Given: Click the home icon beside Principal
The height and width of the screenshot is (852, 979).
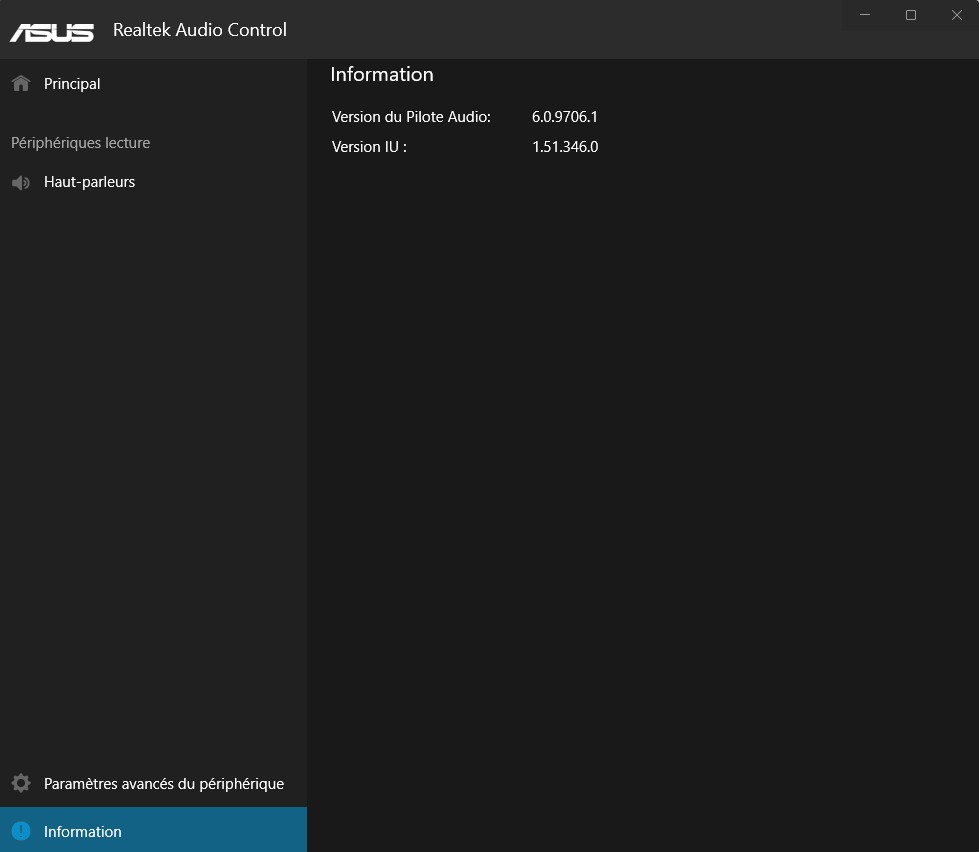Looking at the screenshot, I should click(20, 84).
